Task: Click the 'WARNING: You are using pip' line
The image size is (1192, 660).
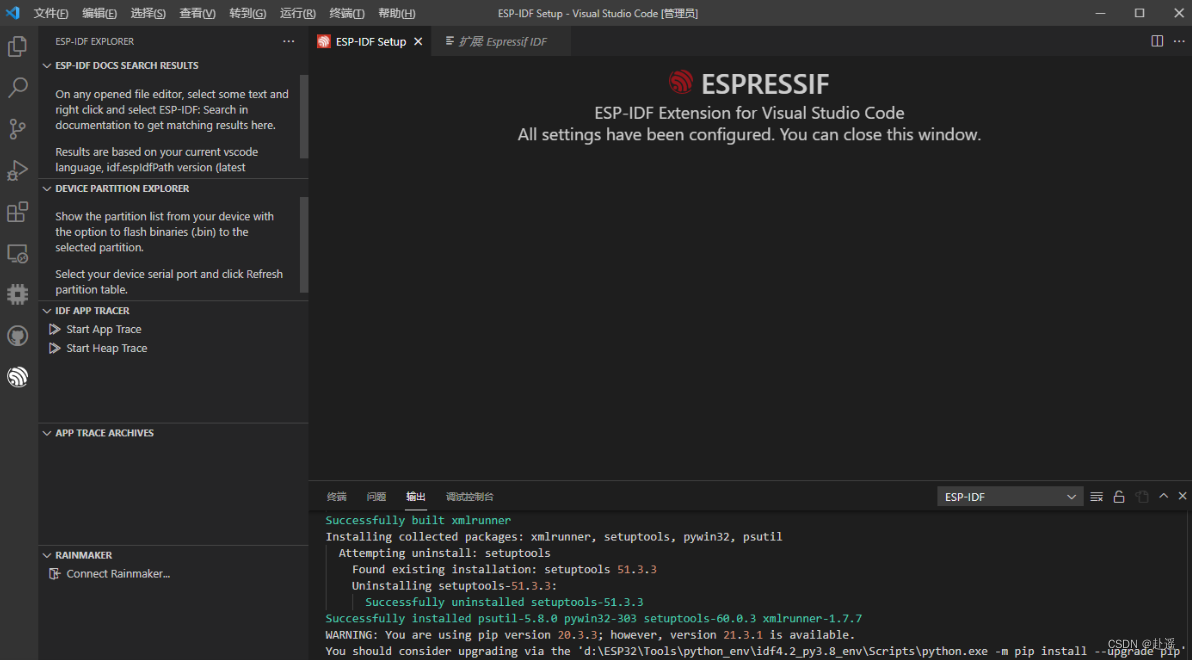Action: coord(590,635)
